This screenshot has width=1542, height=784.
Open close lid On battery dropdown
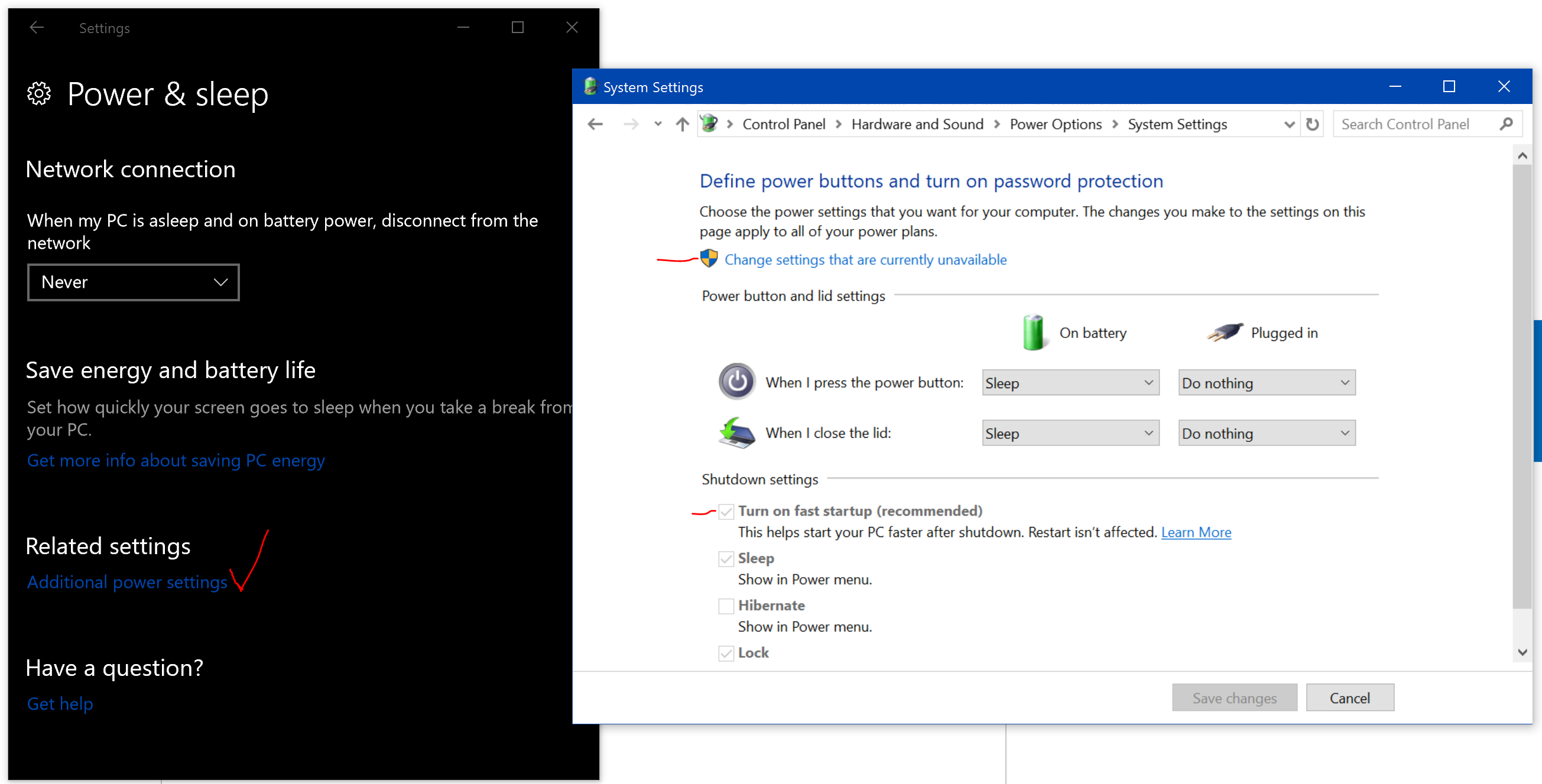coord(1070,432)
